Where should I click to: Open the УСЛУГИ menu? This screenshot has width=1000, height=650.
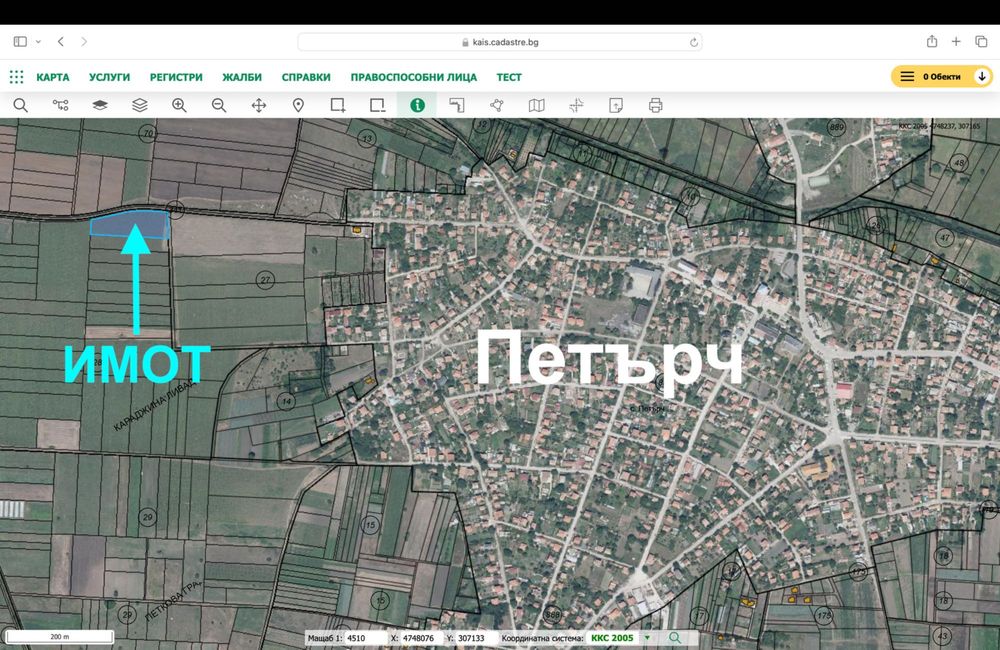(x=110, y=77)
